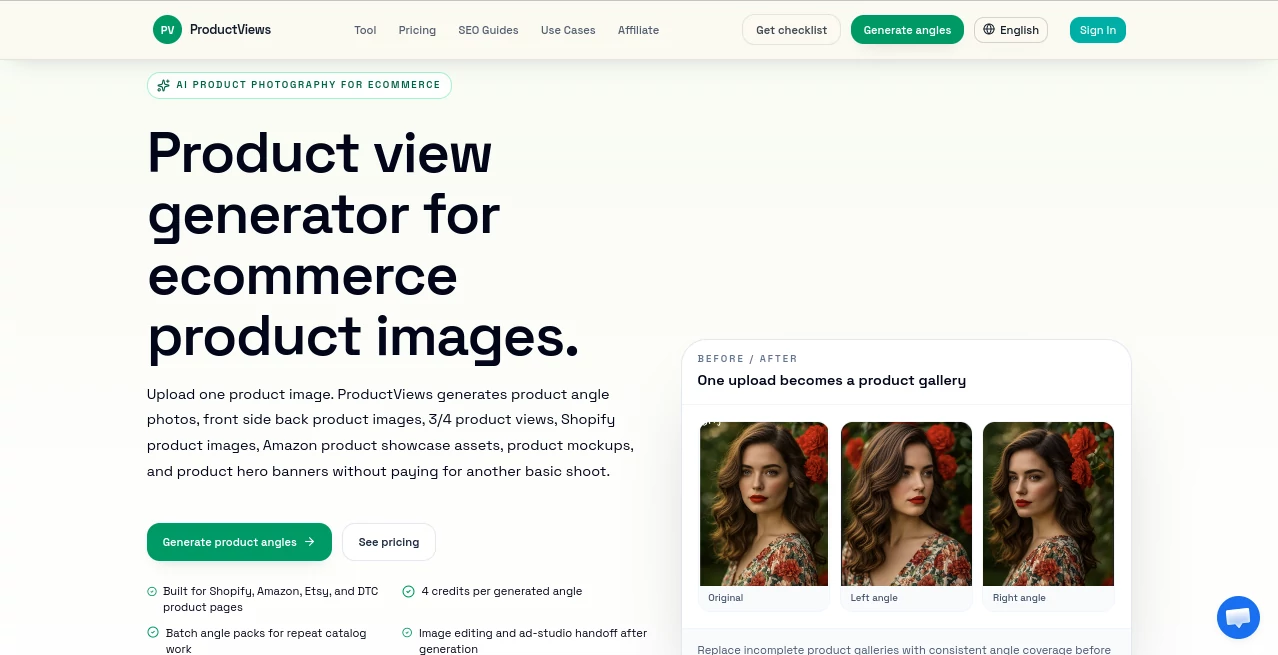Viewport: 1278px width, 655px height.
Task: Click the 'Left angle' caption text
Action: 874,598
